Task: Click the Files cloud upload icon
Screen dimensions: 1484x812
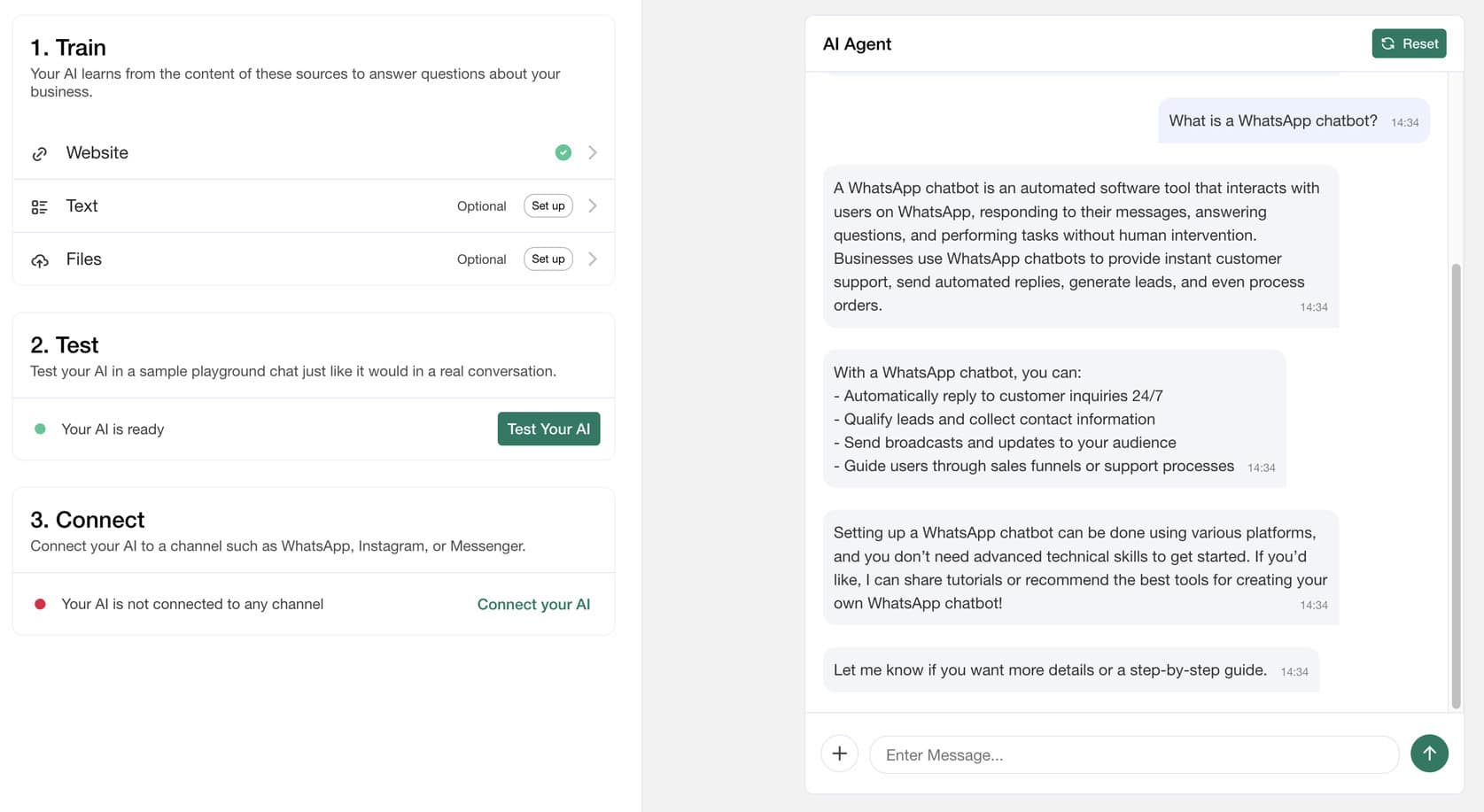Action: coord(40,260)
